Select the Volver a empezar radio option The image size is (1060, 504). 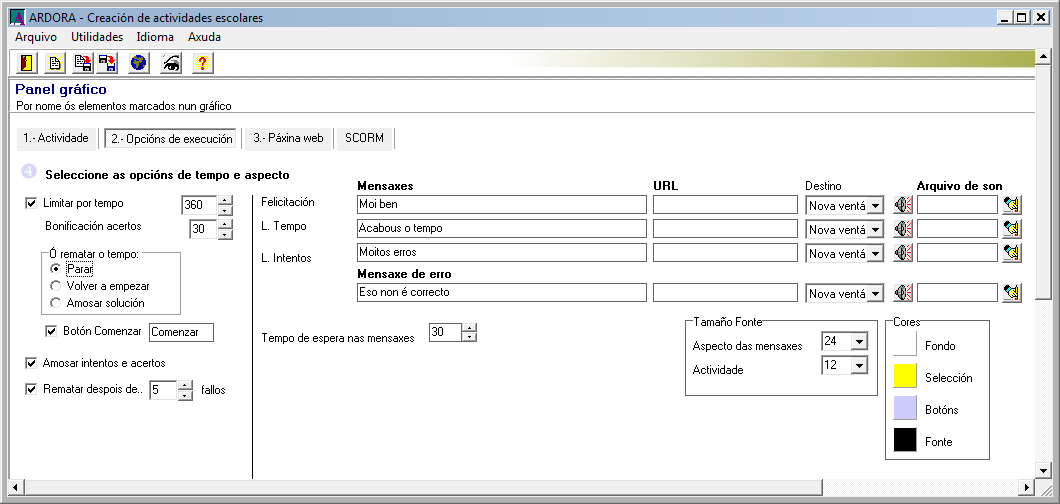click(x=56, y=286)
